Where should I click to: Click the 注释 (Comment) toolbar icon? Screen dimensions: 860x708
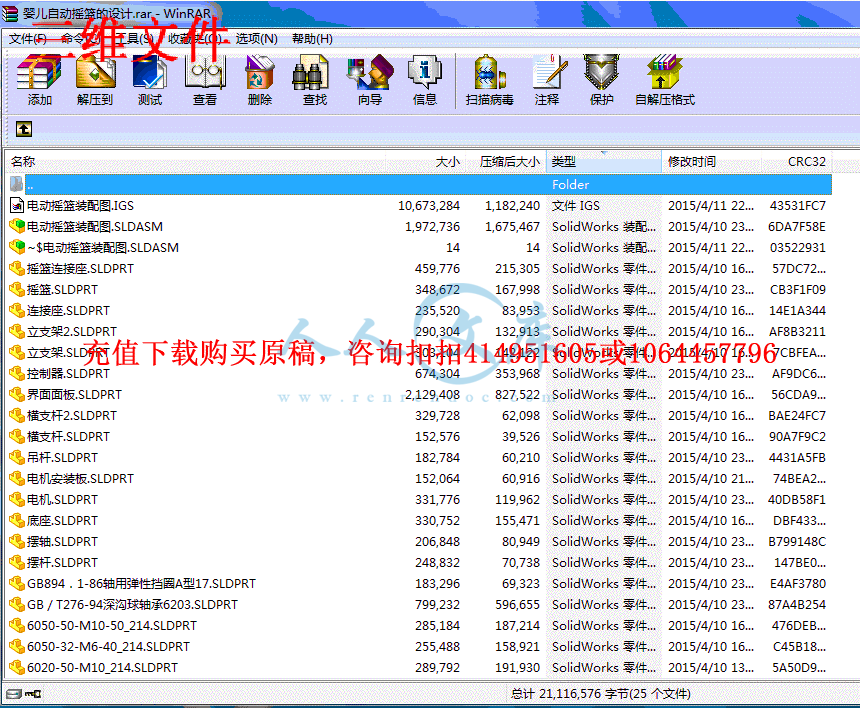pos(550,72)
